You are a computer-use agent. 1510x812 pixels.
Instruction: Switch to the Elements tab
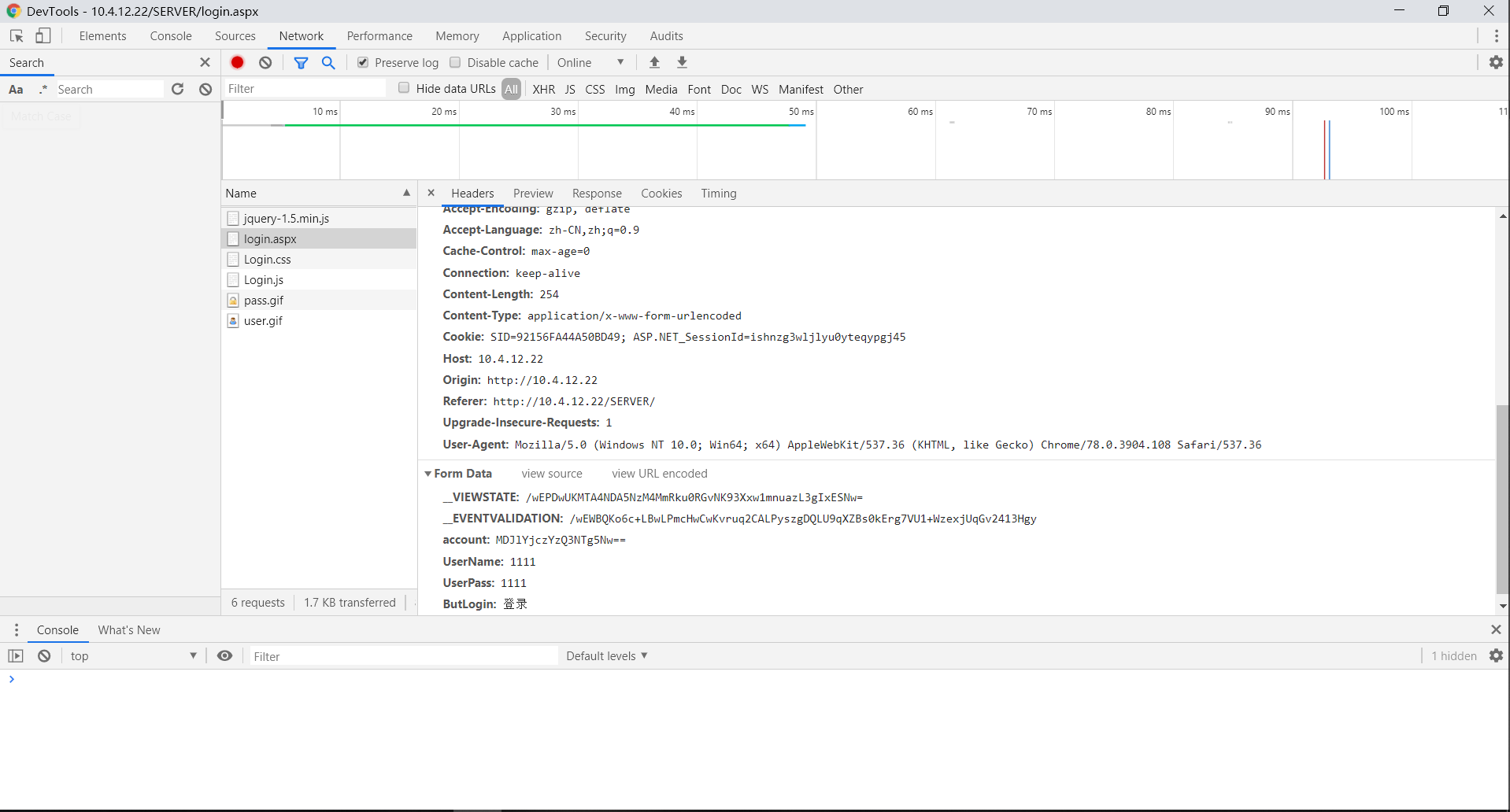(102, 36)
